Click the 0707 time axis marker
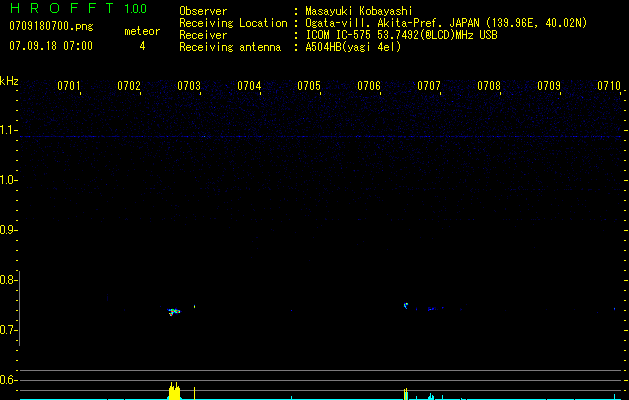 click(429, 86)
